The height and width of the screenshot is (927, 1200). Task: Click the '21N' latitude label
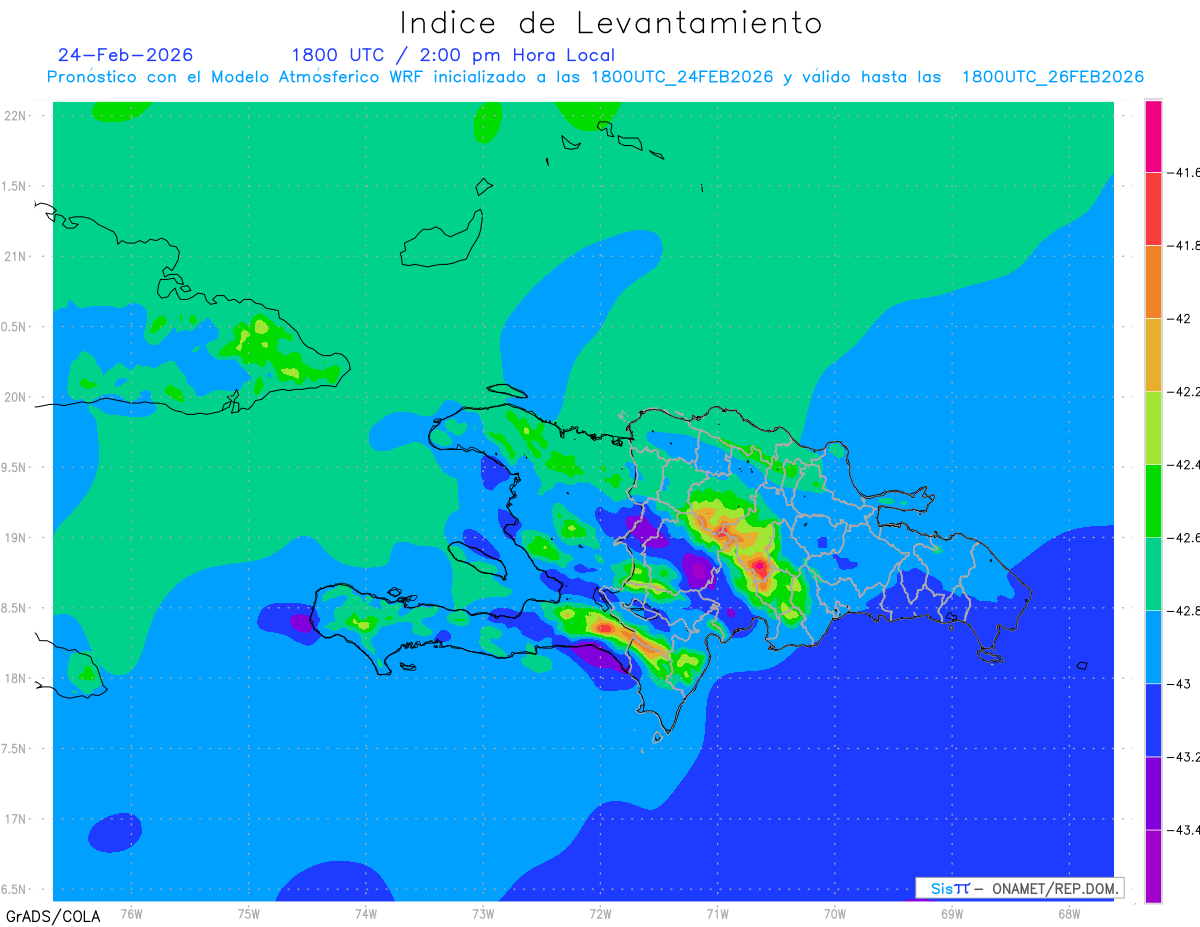17,256
